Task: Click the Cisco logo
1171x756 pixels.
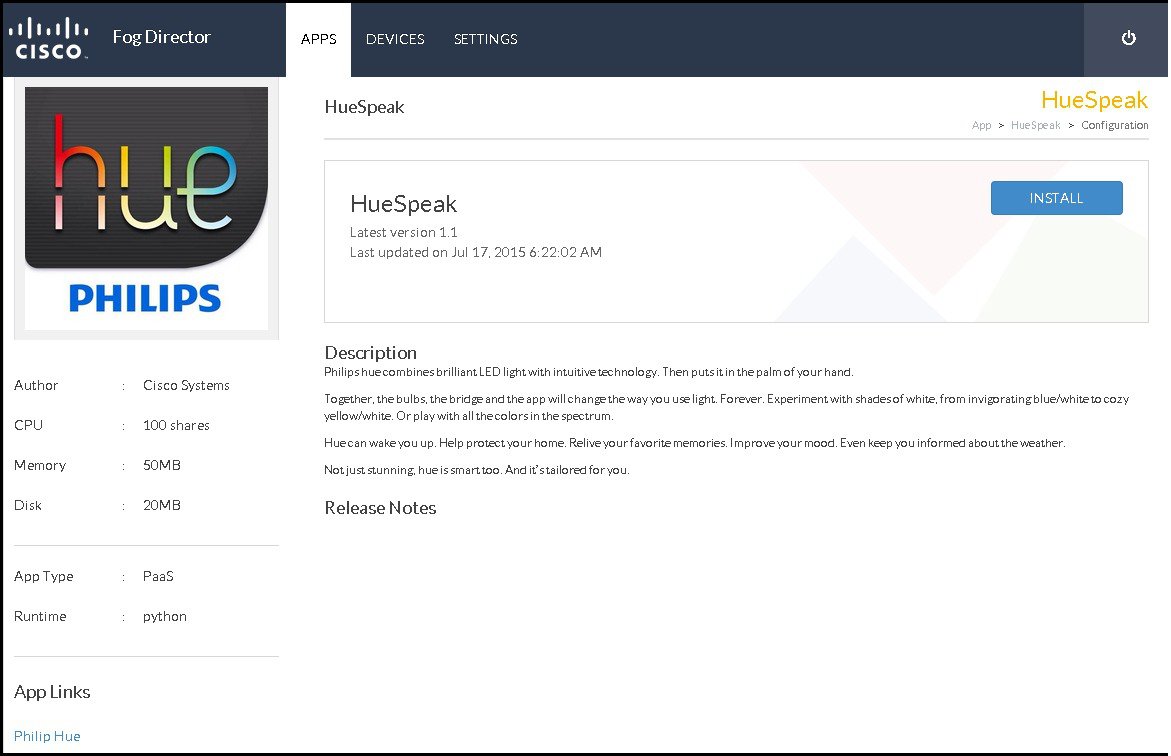Action: tap(49, 38)
